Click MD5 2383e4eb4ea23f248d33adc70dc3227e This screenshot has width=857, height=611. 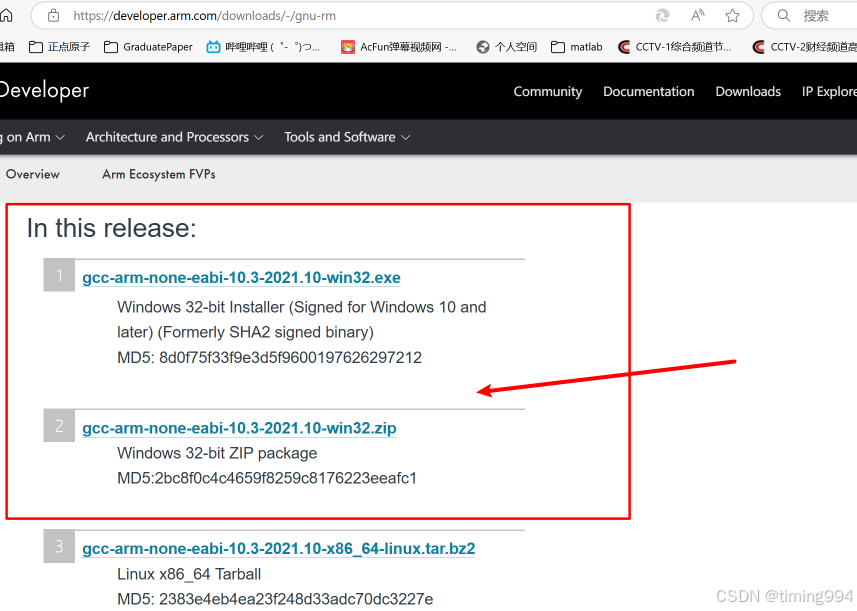[x=275, y=599]
